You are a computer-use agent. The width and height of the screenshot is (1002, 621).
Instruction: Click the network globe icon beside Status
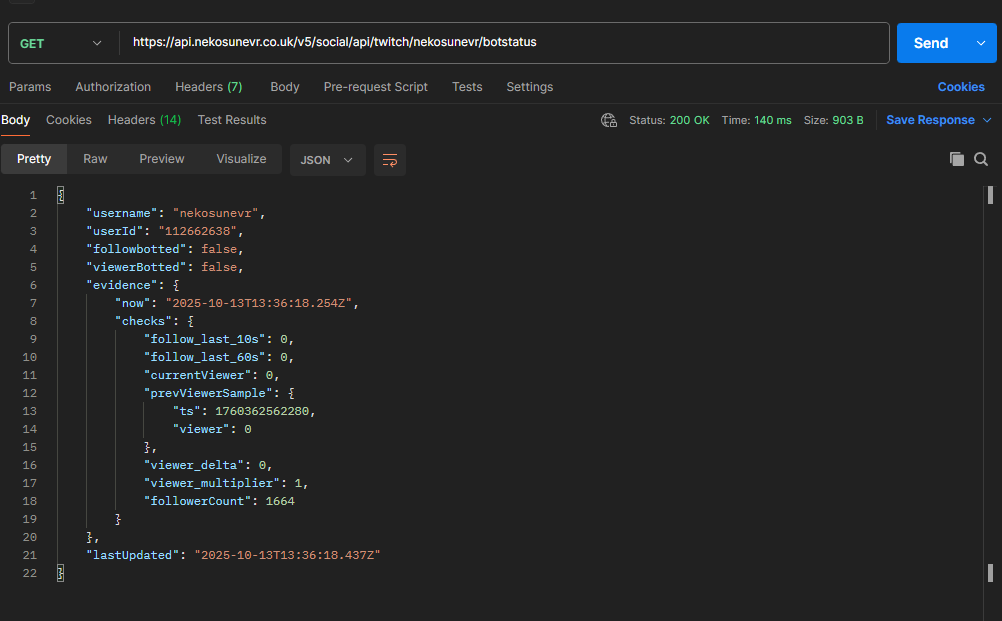(x=609, y=120)
